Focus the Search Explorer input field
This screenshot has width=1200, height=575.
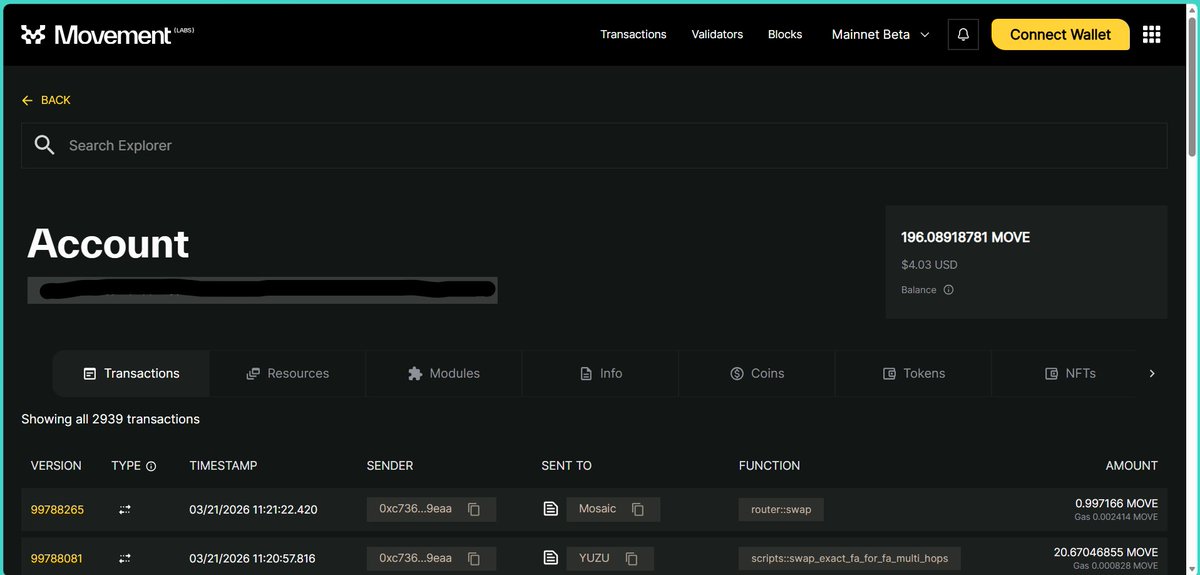tap(594, 145)
